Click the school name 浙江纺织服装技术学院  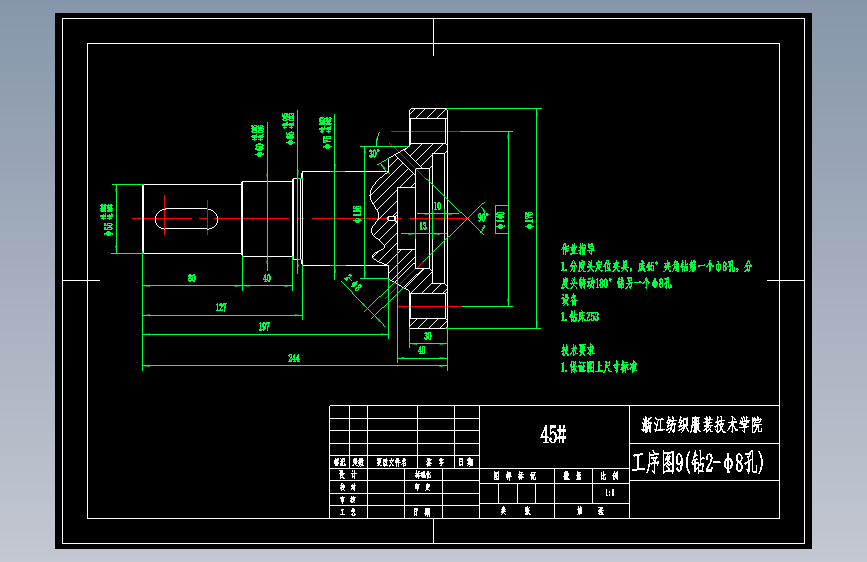click(x=702, y=425)
